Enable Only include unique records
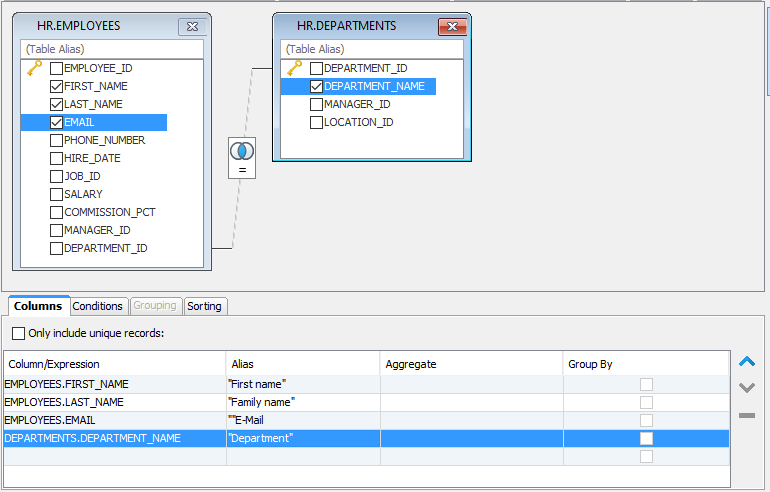Image resolution: width=770 pixels, height=492 pixels. click(x=18, y=333)
